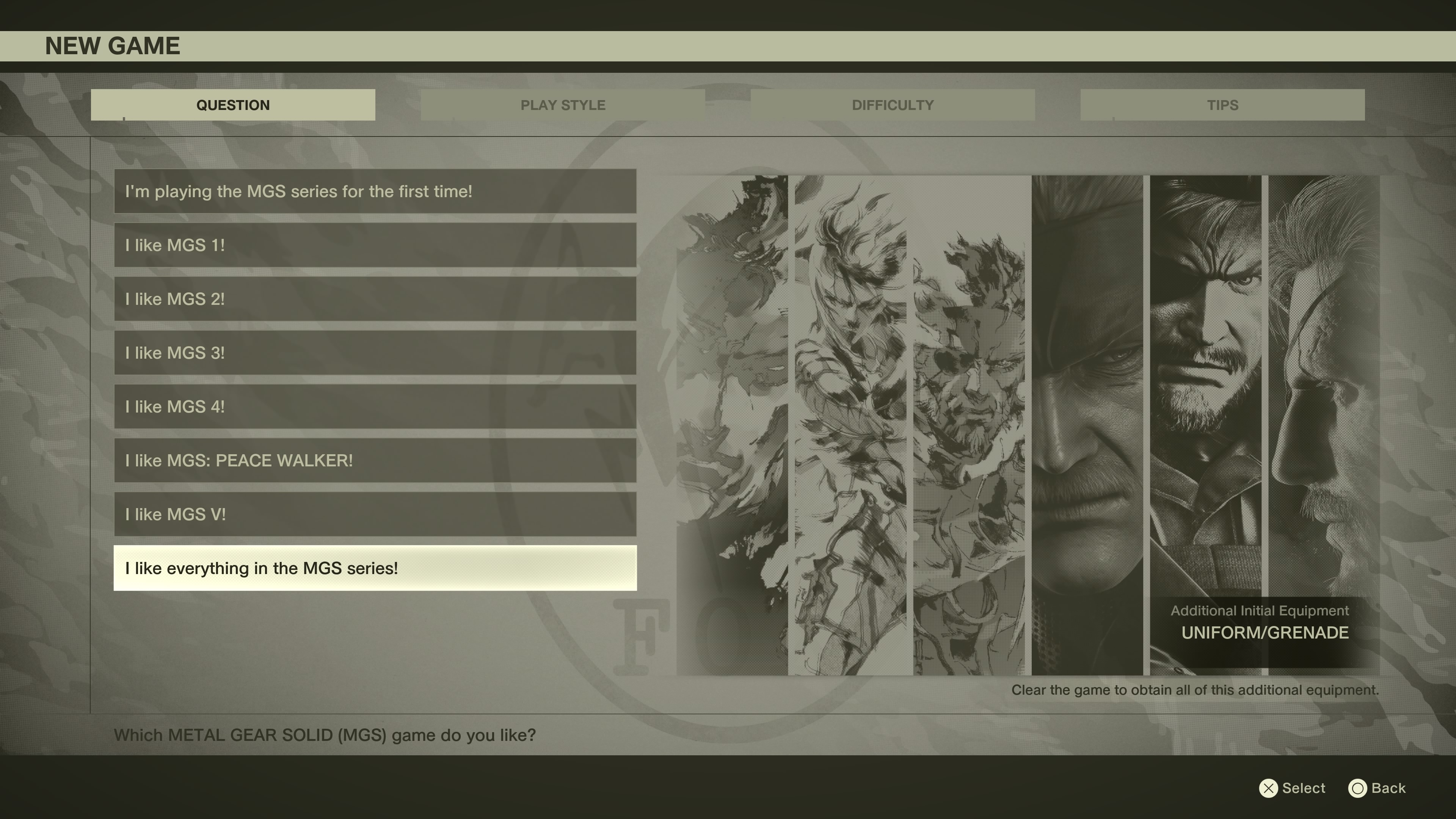This screenshot has height=819, width=1456.
Task: Choose the "I like MGS V!" option
Action: [375, 515]
